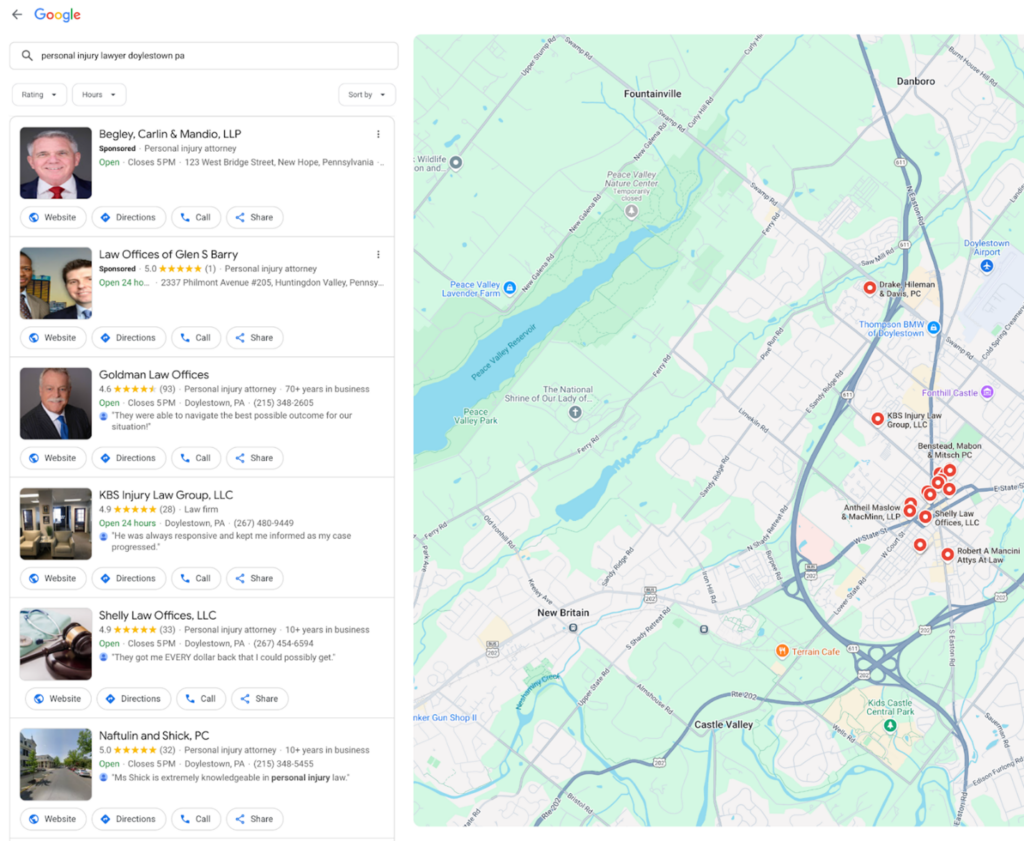Click the Peace Valley Lavender Farm marker
The image size is (1024, 841).
(x=510, y=287)
